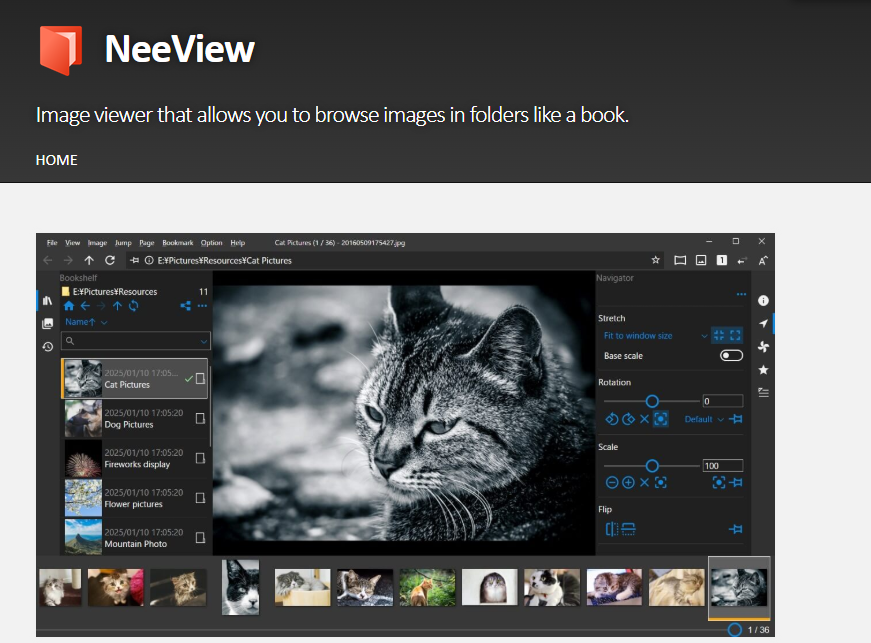Open the Information panel icon
The height and width of the screenshot is (643, 871).
[763, 300]
